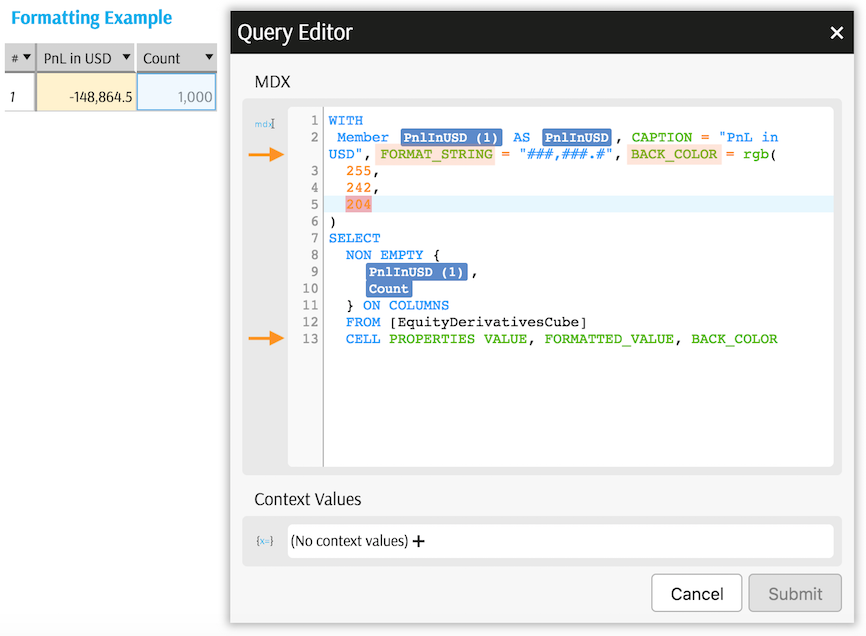Viewport: 866px width, 636px height.
Task: Click the mdx editor icon
Action: tap(264, 124)
